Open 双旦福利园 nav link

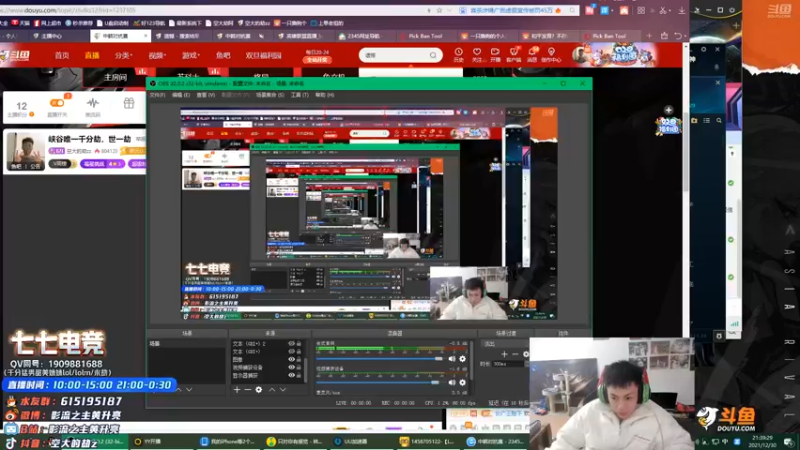click(263, 55)
